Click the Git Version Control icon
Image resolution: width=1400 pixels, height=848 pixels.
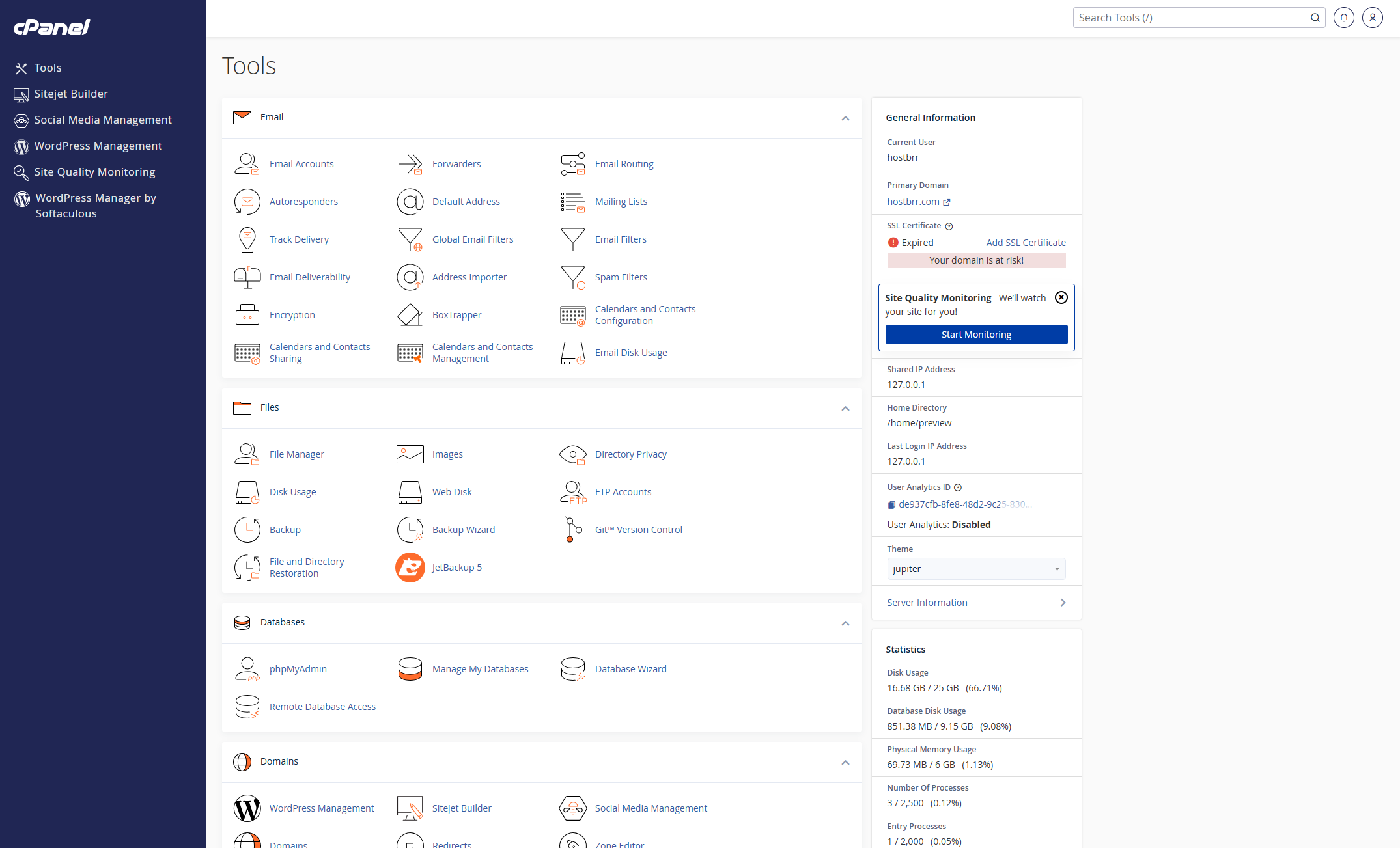click(572, 530)
